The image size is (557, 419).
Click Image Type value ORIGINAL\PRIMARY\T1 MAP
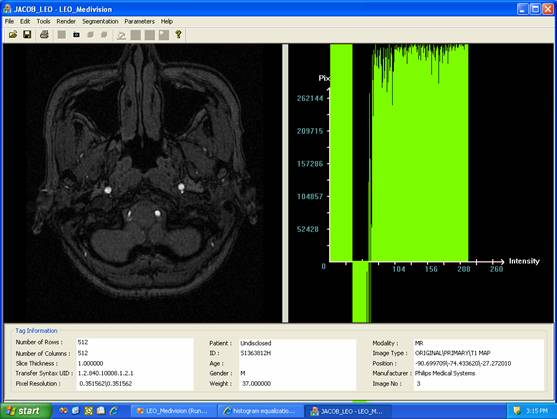pyautogui.click(x=453, y=353)
